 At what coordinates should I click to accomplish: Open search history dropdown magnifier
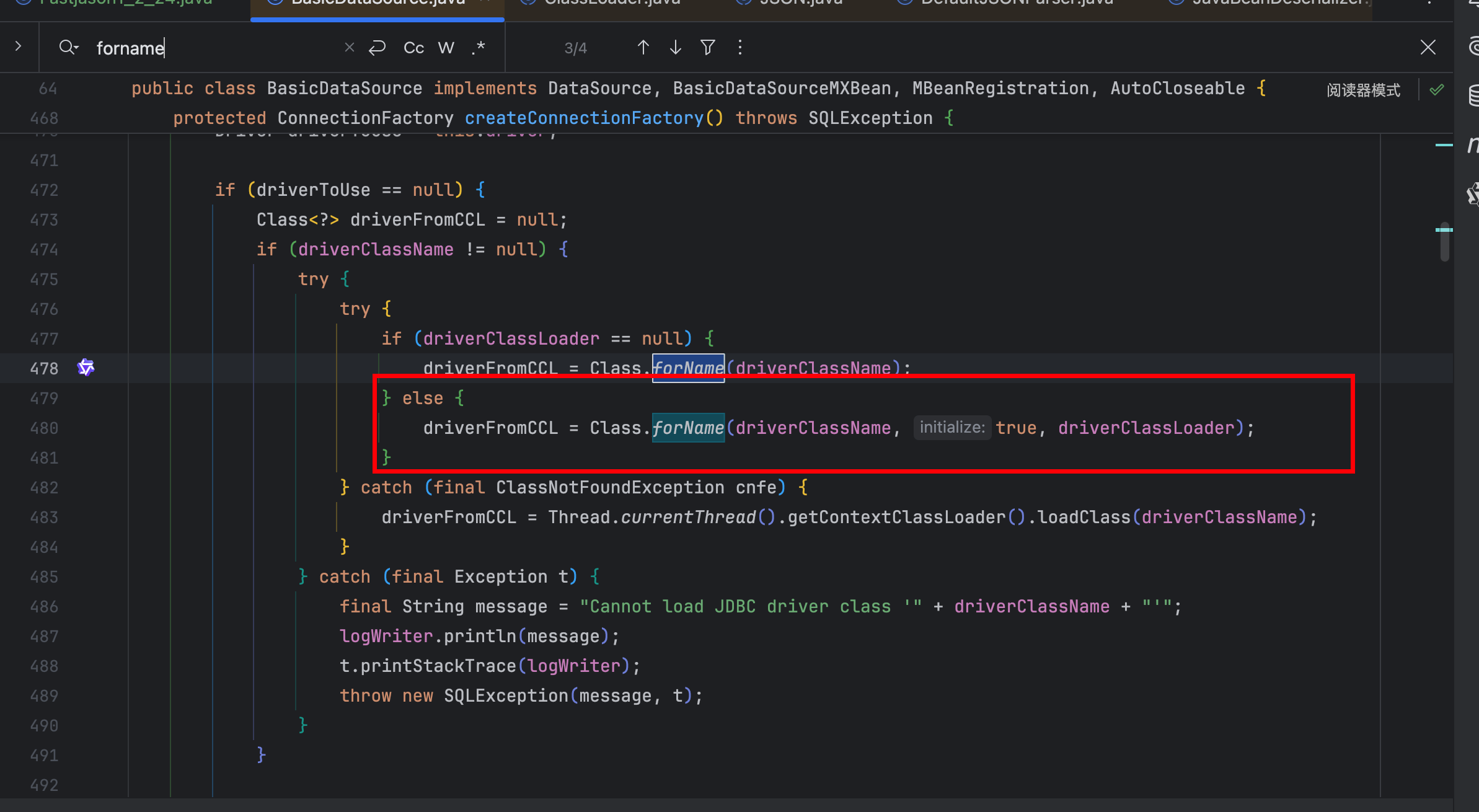pyautogui.click(x=68, y=48)
